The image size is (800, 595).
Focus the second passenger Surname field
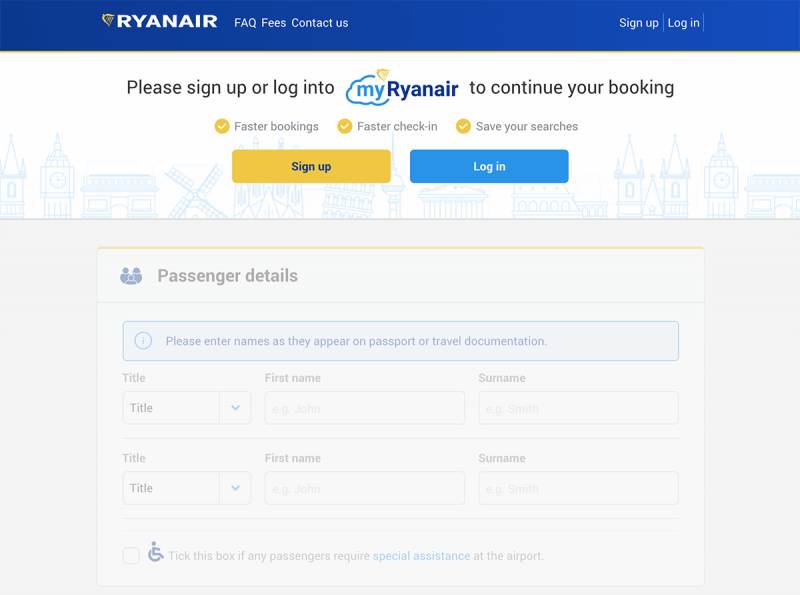click(x=579, y=488)
